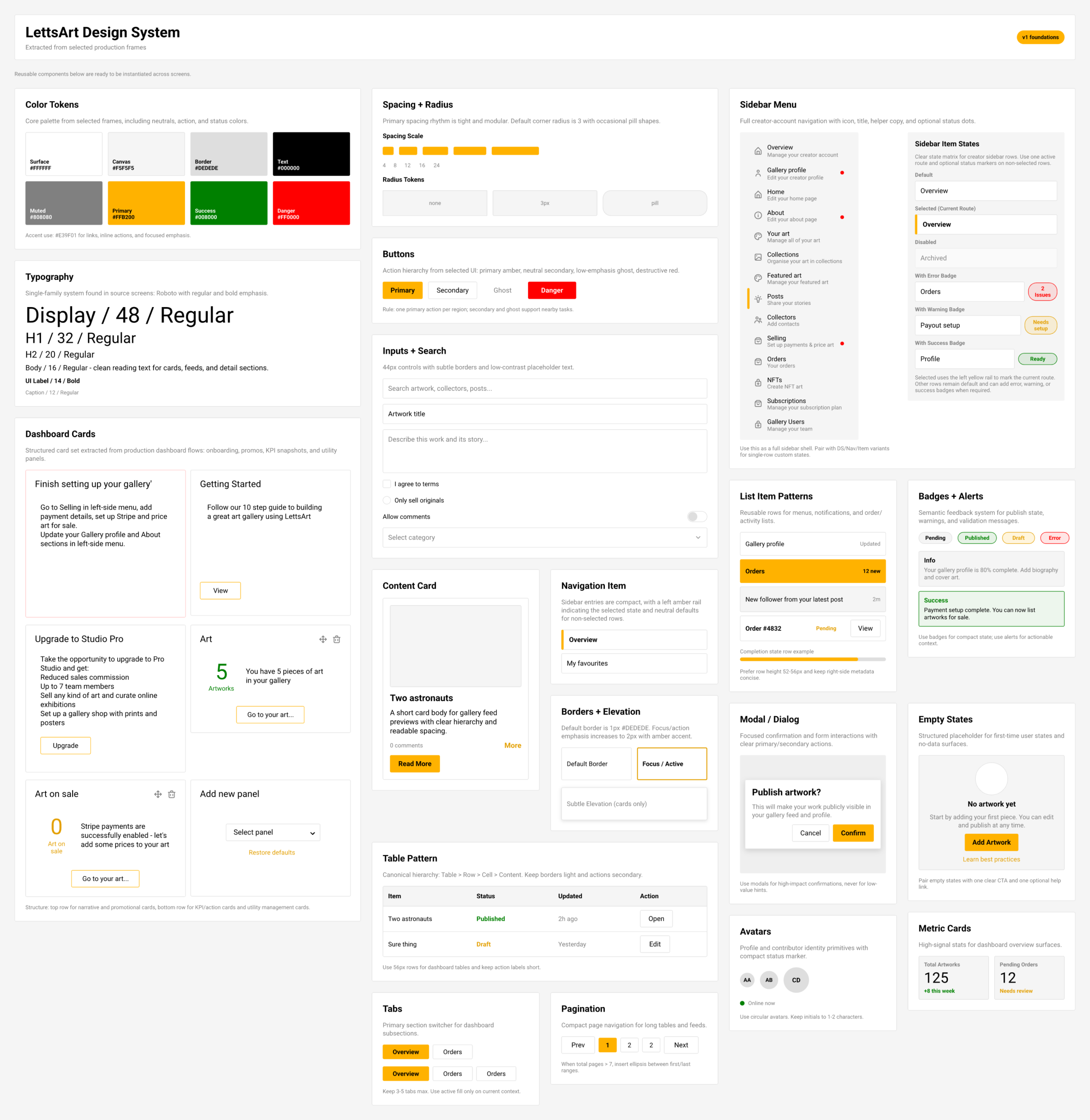Select the Only sell originals radio button
Viewport: 1090px width, 1120px height.
pyautogui.click(x=387, y=500)
